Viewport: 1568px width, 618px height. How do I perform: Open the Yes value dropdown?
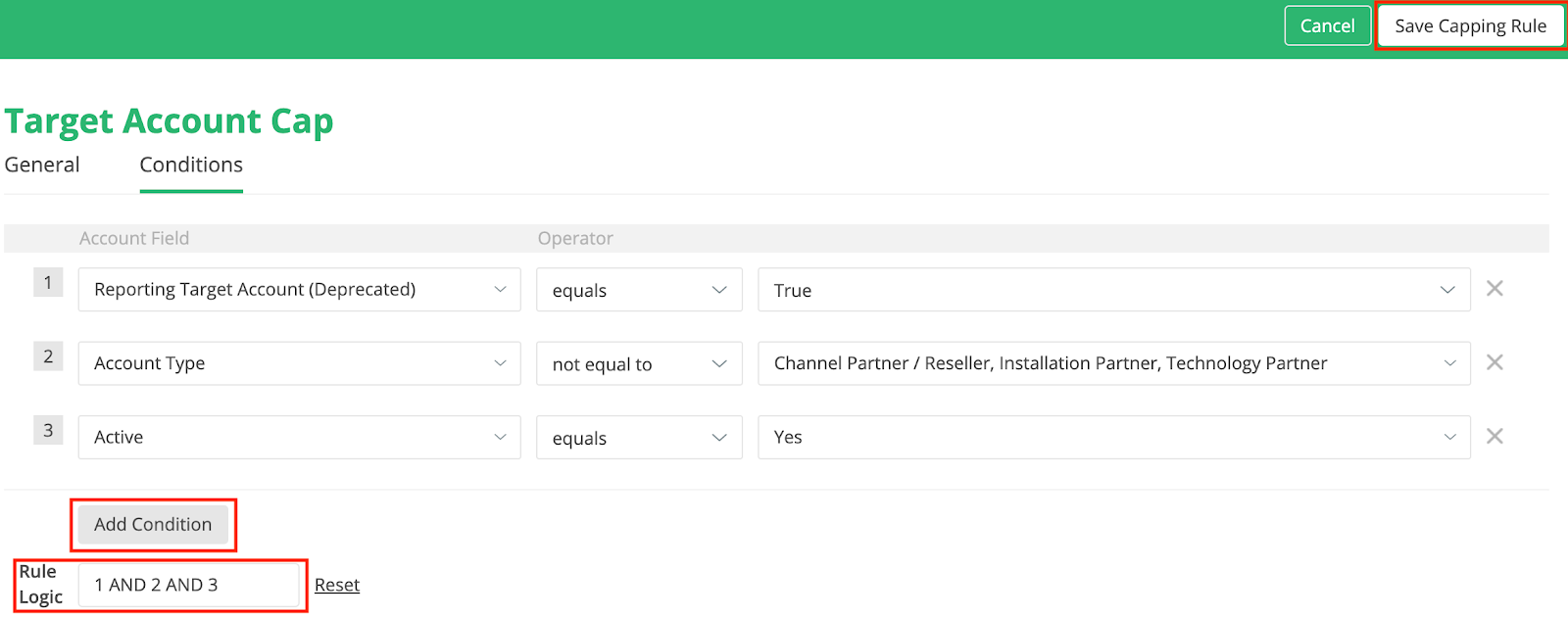click(1113, 437)
